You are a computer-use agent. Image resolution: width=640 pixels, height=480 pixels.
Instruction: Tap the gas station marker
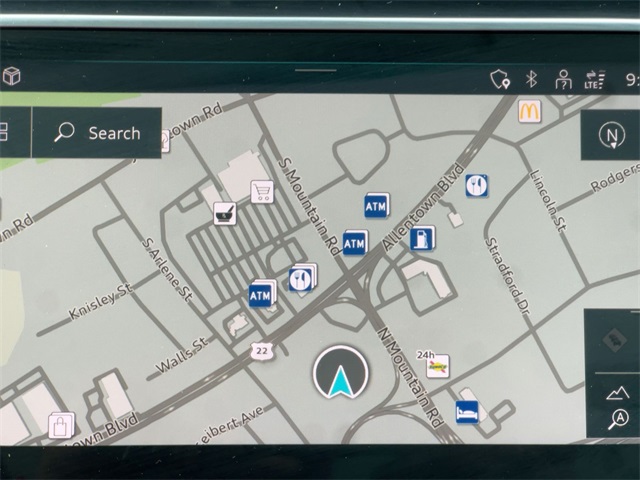[x=422, y=238]
